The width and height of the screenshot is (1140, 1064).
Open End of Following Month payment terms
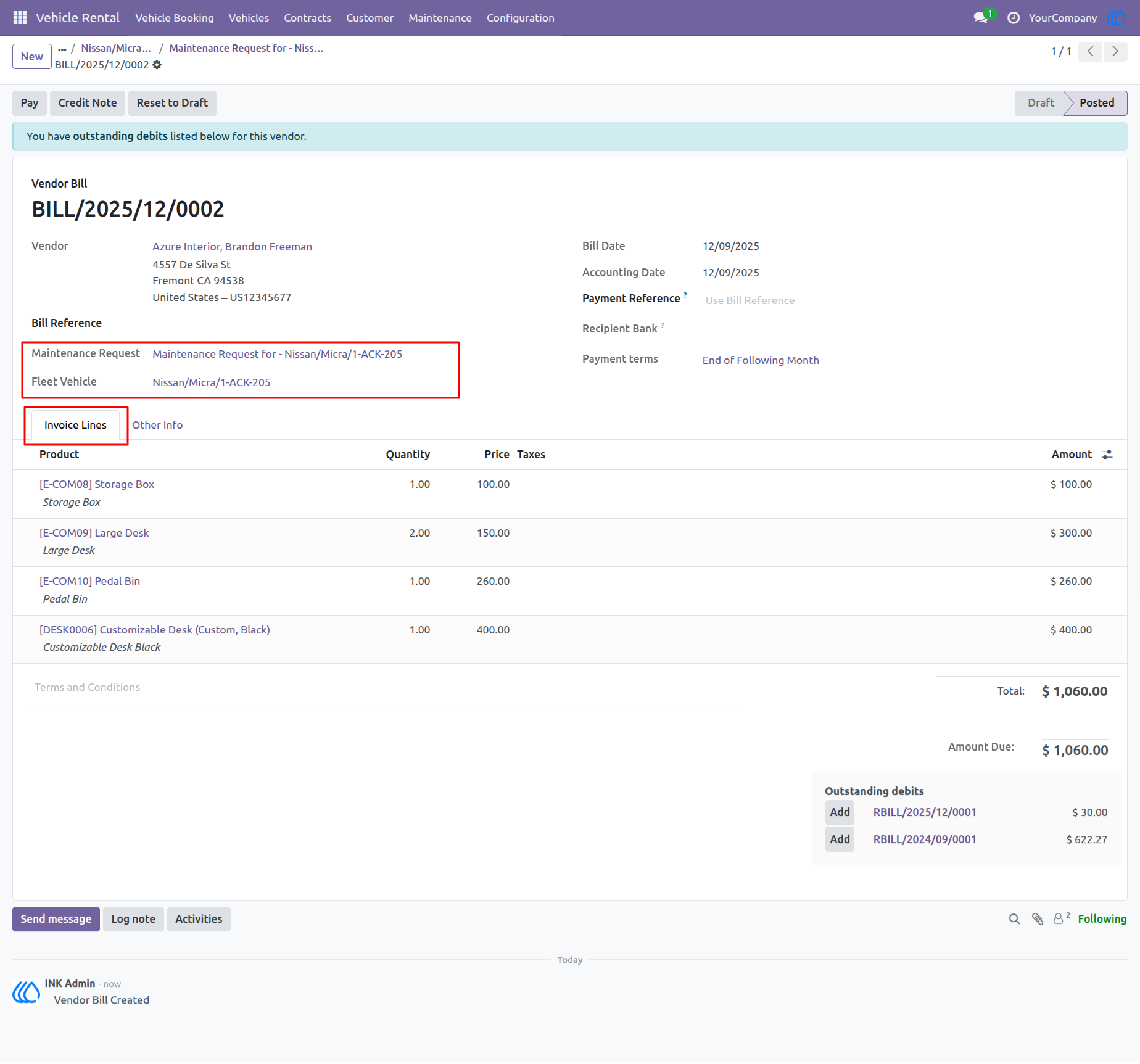point(761,360)
